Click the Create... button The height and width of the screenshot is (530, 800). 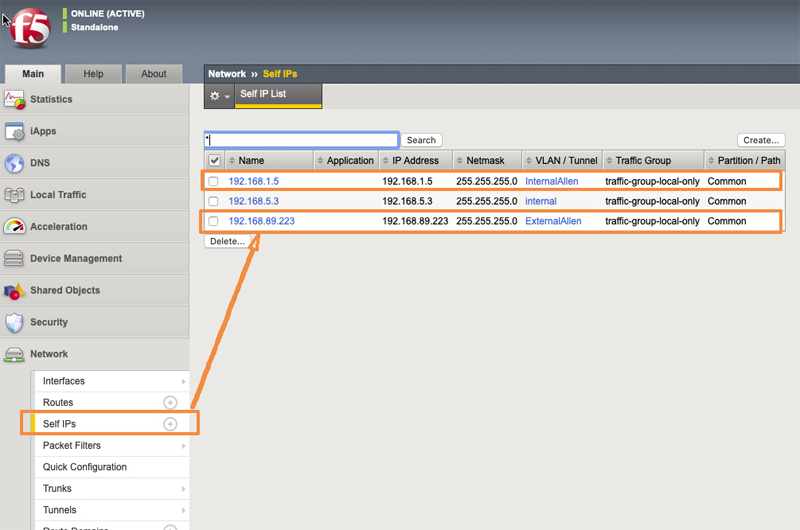761,140
